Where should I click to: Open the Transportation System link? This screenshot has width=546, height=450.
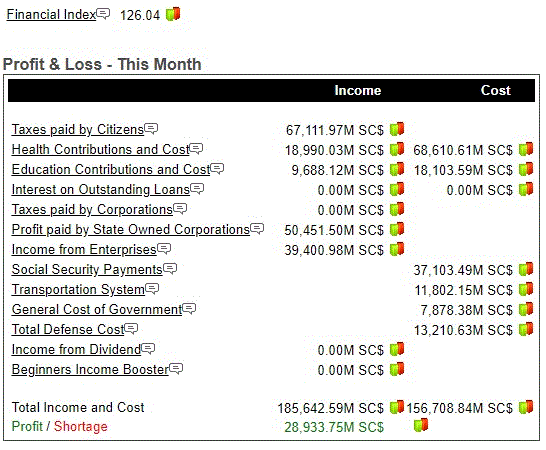[x=78, y=289]
